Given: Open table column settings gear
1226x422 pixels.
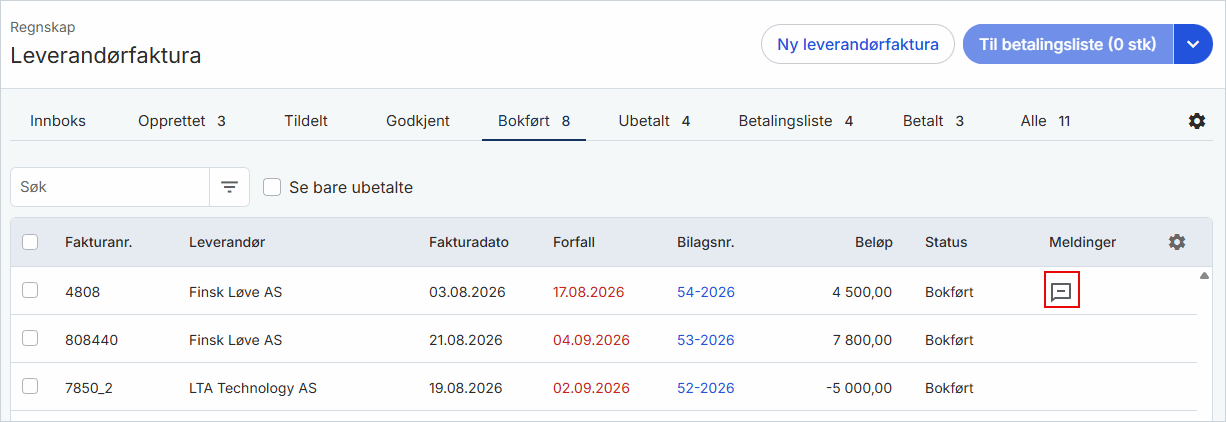Looking at the screenshot, I should (1177, 242).
